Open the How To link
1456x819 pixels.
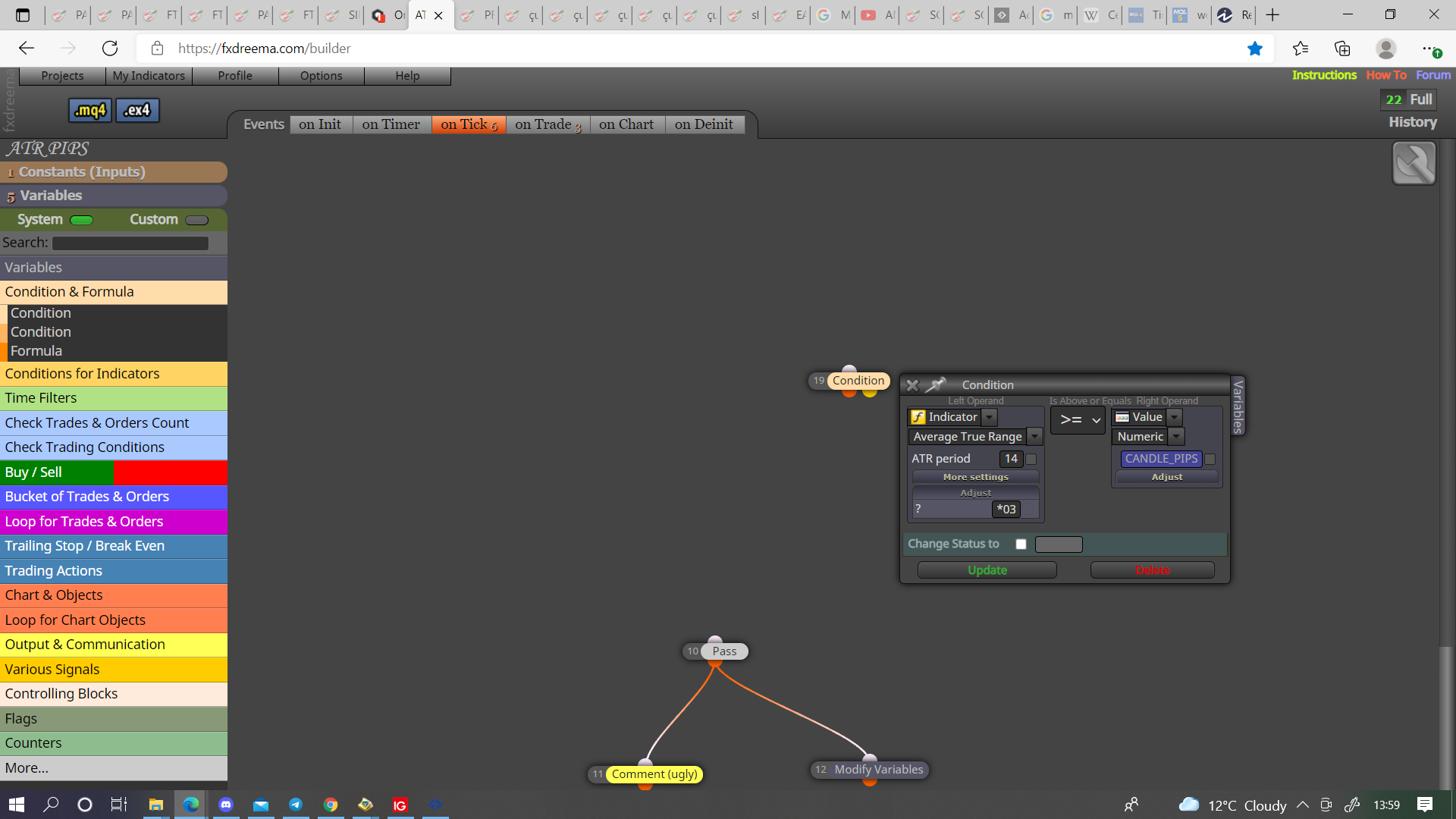[x=1386, y=75]
